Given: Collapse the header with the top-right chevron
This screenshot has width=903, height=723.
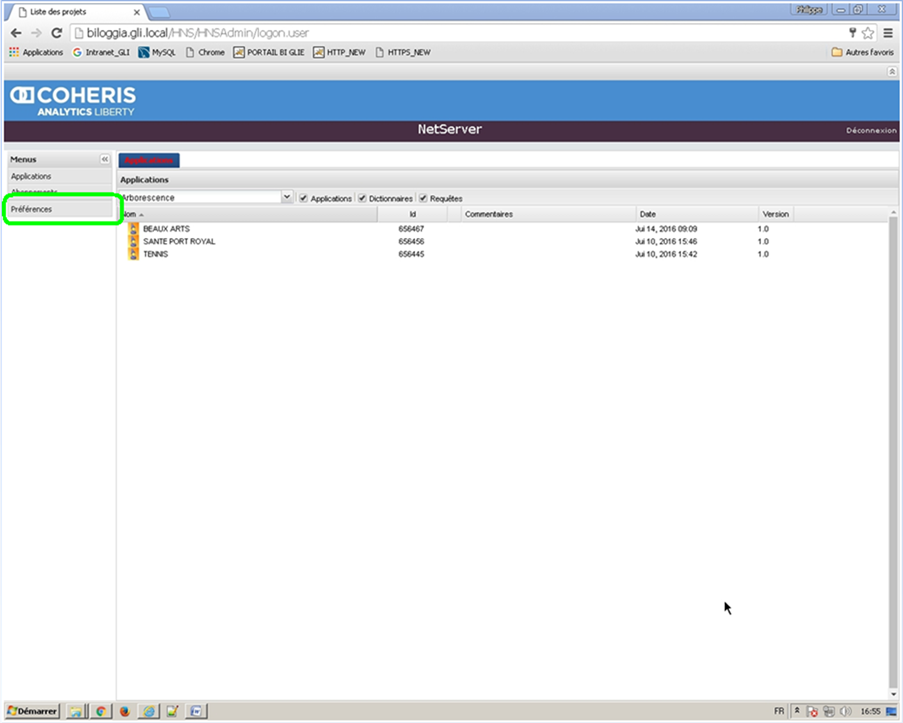Looking at the screenshot, I should point(892,72).
